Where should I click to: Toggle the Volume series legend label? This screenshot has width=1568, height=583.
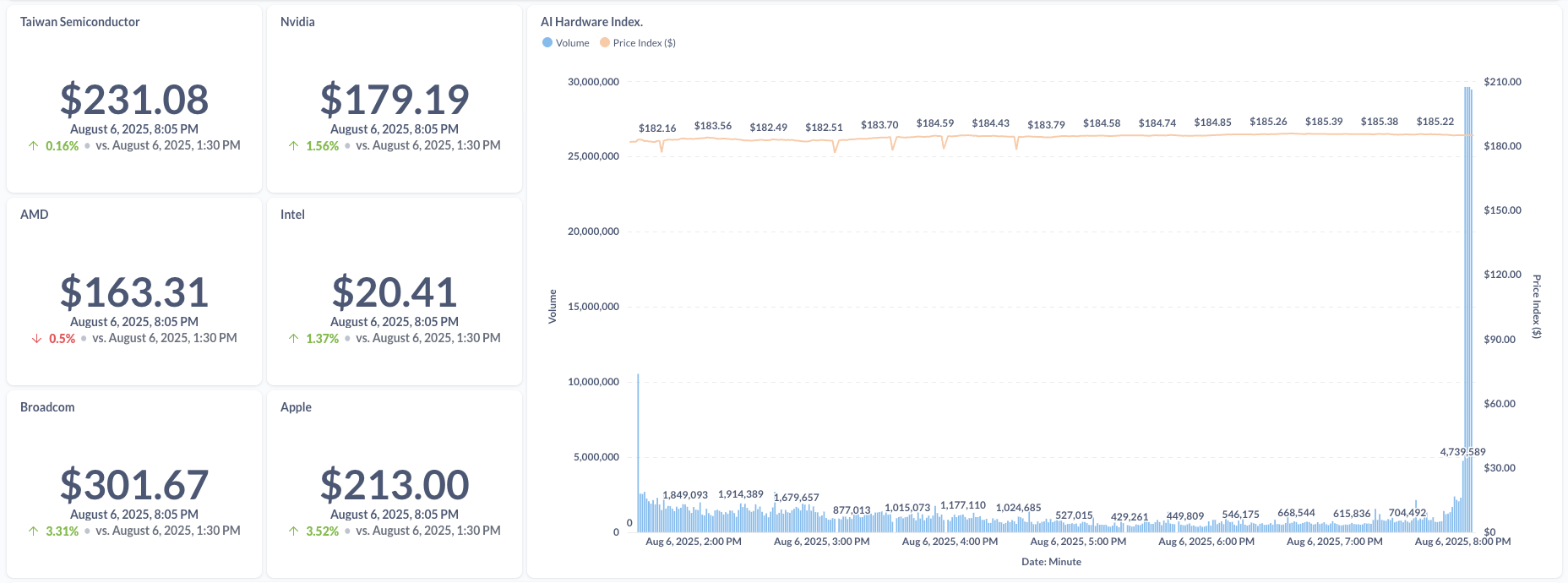pos(573,43)
